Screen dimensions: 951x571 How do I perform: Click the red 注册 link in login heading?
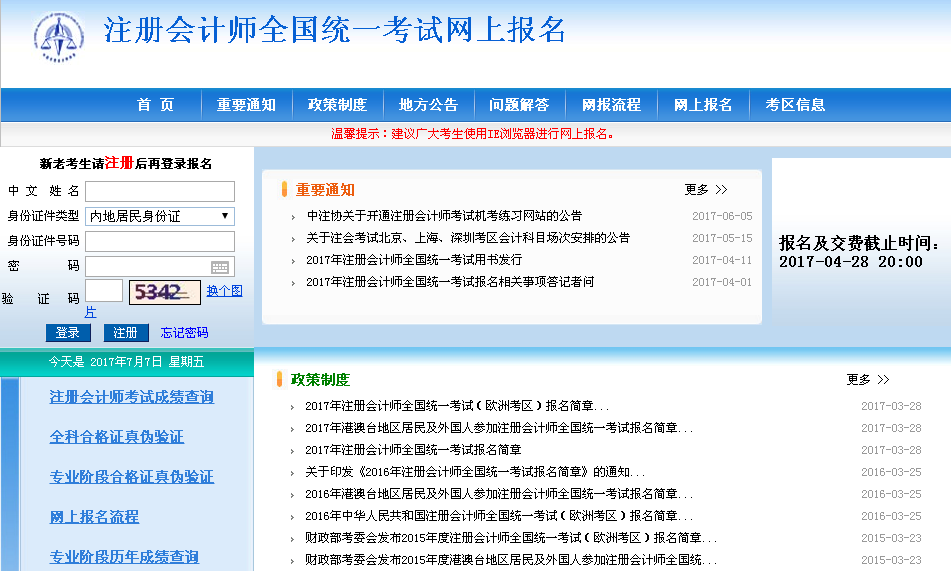(119, 163)
